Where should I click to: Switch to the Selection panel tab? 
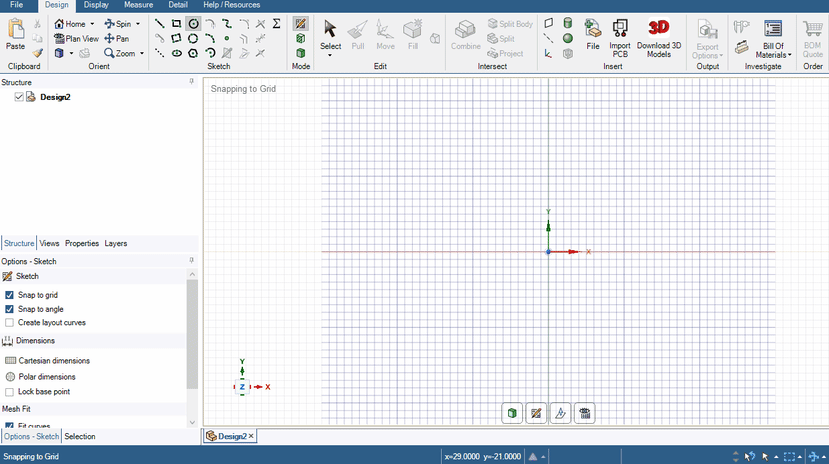80,437
